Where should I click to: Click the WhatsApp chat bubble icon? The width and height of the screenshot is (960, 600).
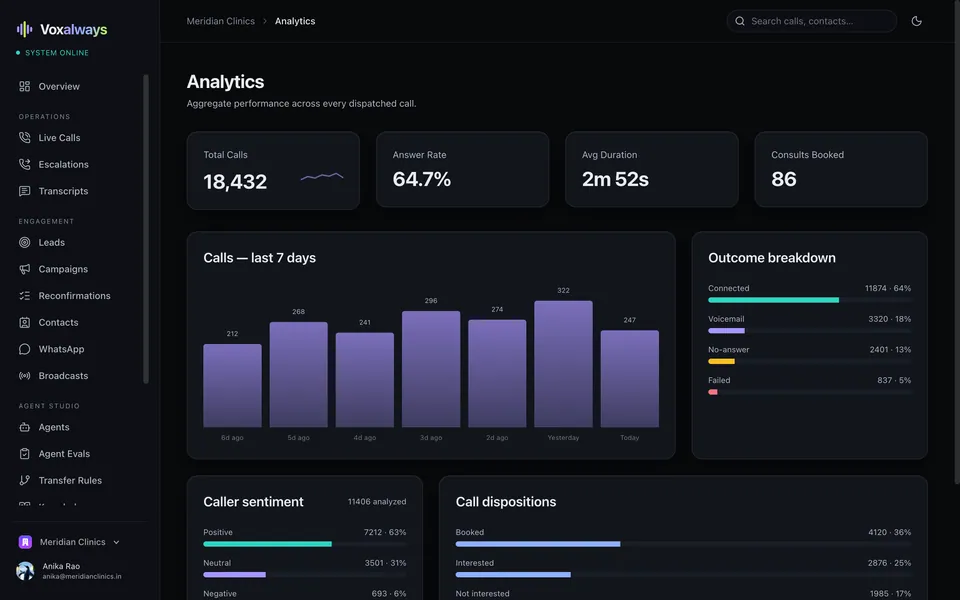[24, 349]
